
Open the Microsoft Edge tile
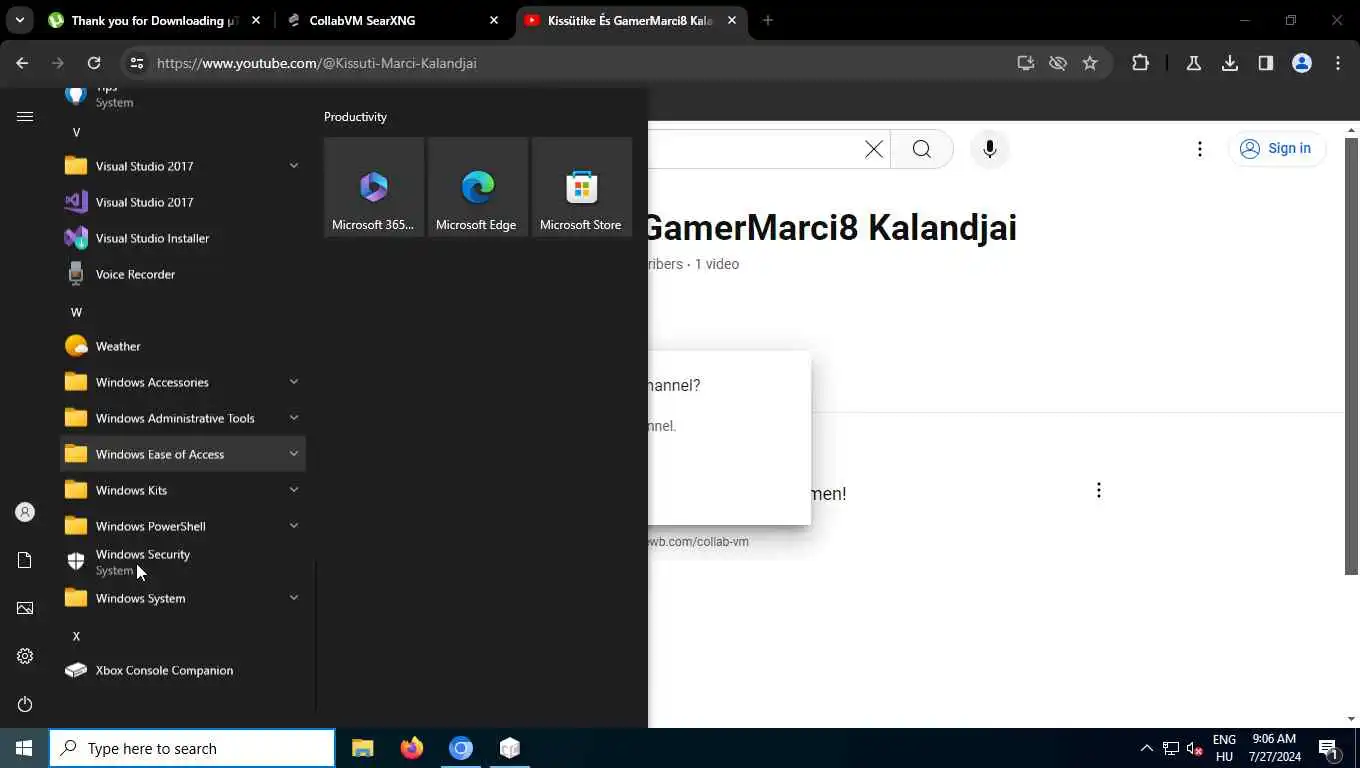pos(478,187)
